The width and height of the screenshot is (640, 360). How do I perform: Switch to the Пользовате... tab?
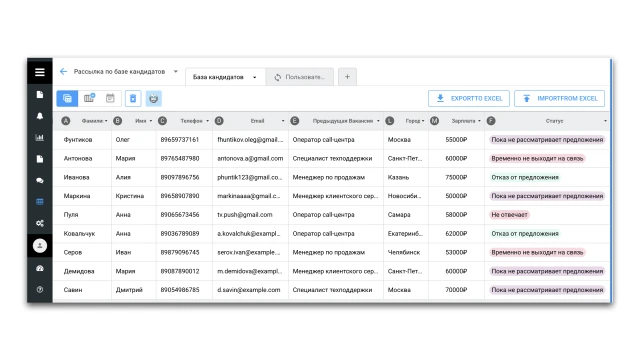(300, 77)
